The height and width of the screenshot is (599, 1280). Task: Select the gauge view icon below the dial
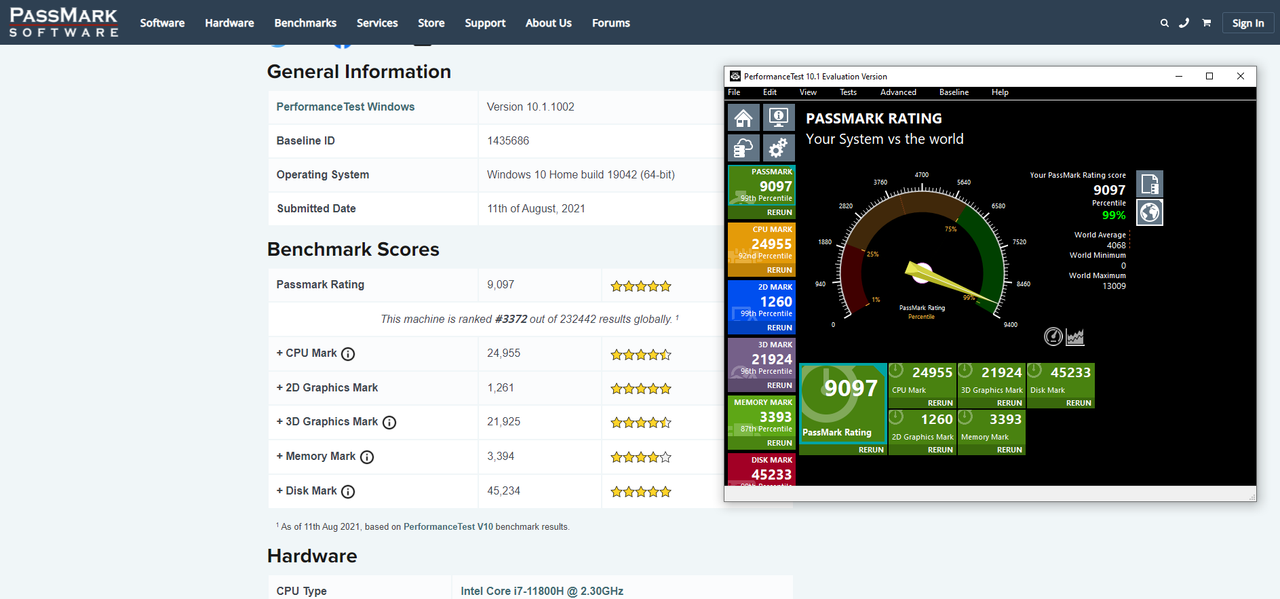click(x=1053, y=337)
